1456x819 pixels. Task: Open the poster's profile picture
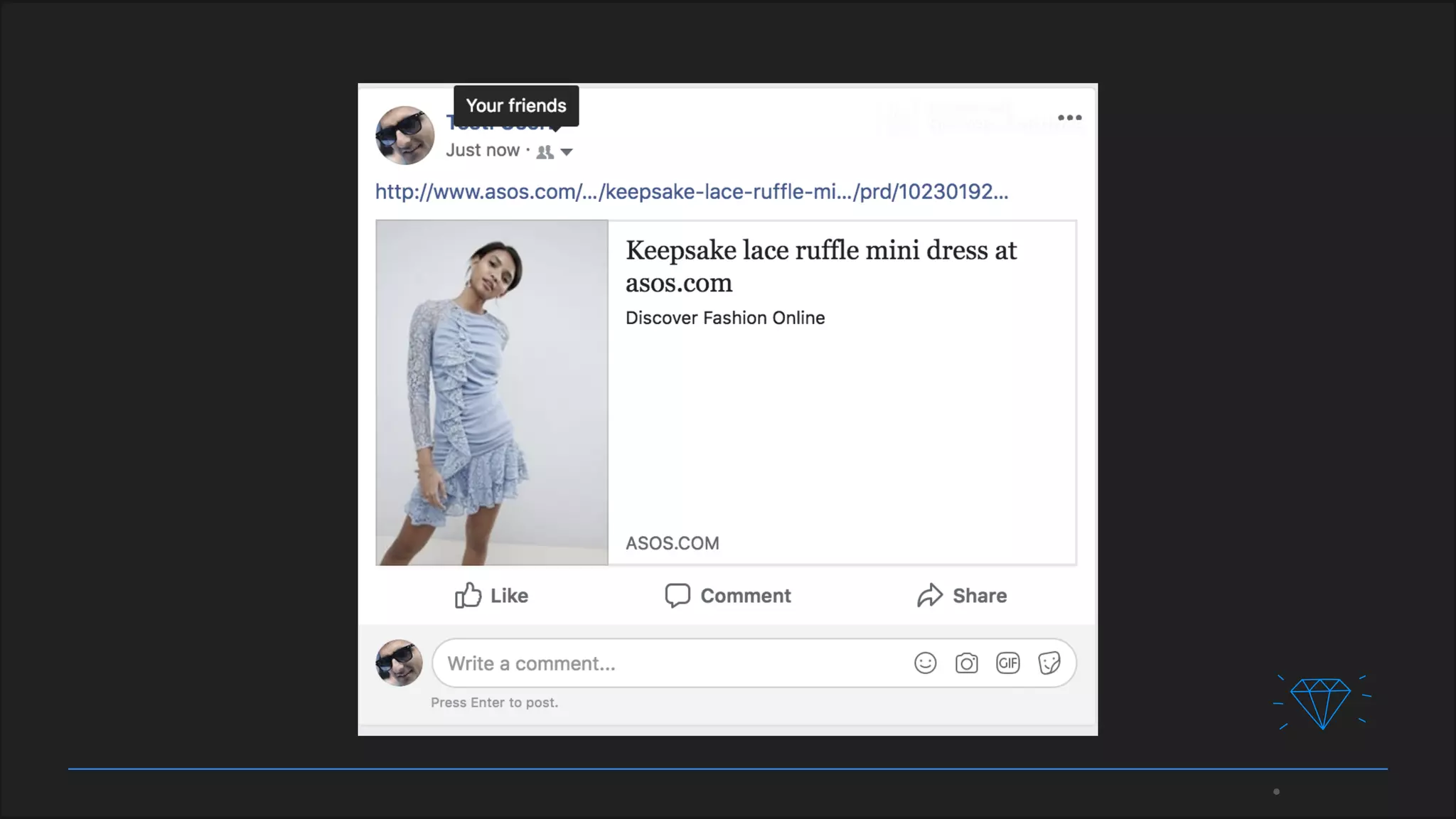(405, 136)
